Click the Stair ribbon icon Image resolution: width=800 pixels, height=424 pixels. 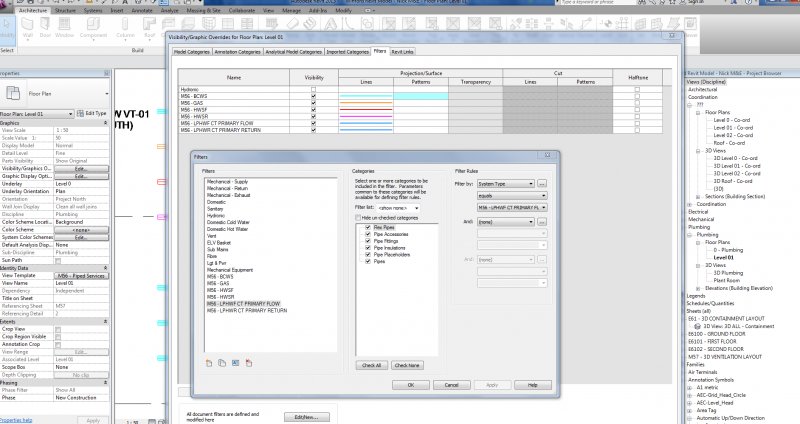310,23
